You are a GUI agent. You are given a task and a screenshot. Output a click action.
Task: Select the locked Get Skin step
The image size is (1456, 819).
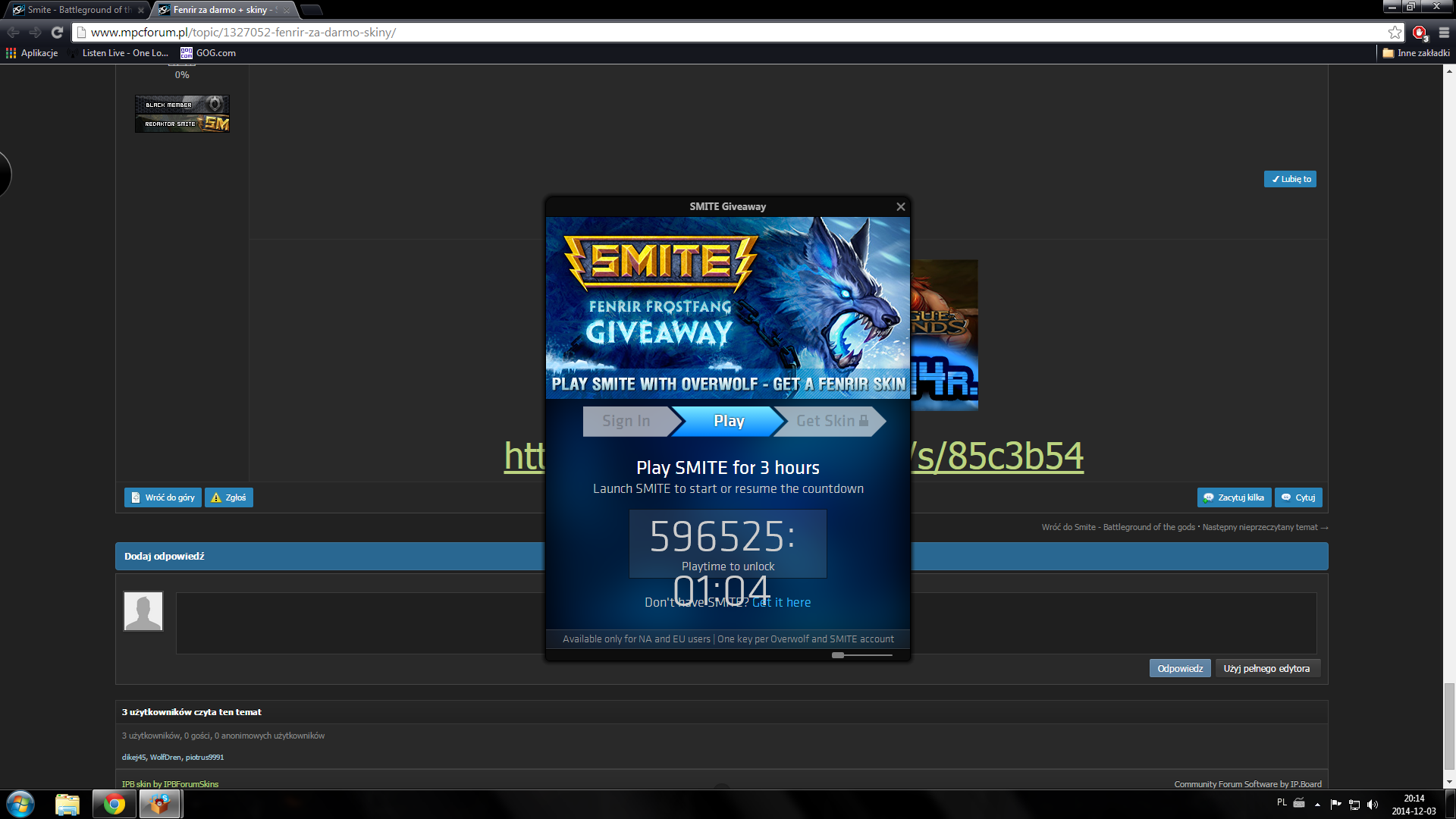click(x=832, y=421)
